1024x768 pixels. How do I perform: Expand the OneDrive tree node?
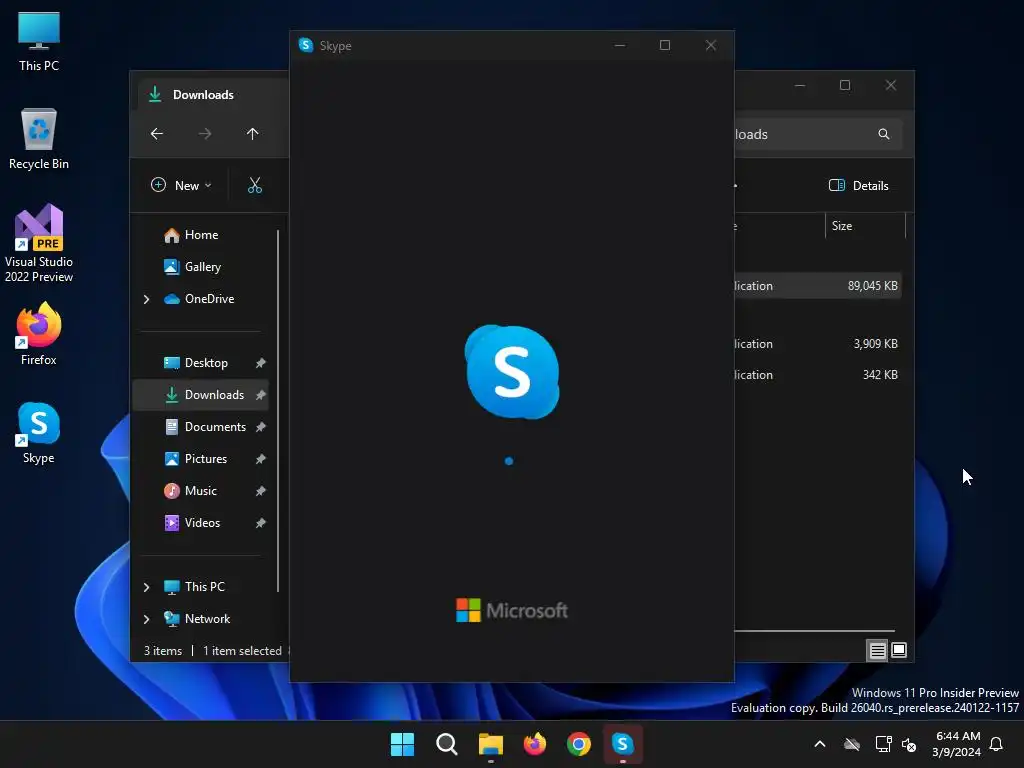pyautogui.click(x=146, y=299)
